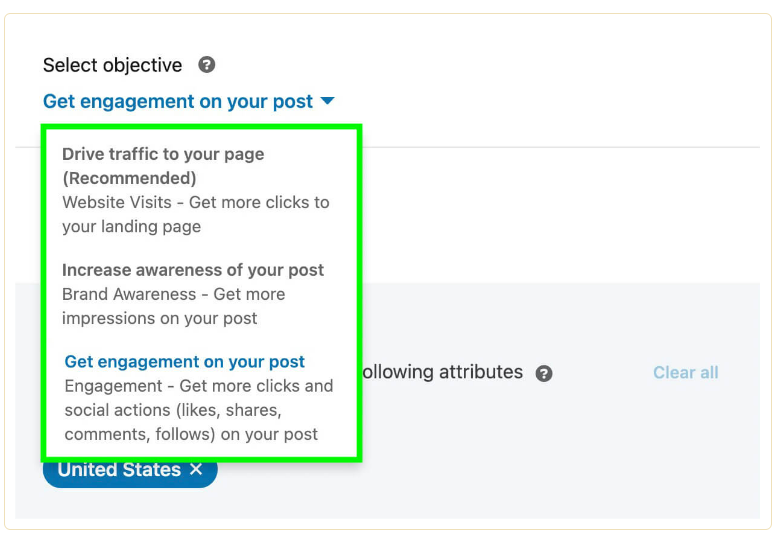778x534 pixels.
Task: Click 'comments, follows) on your post' line
Action: [x=191, y=434]
